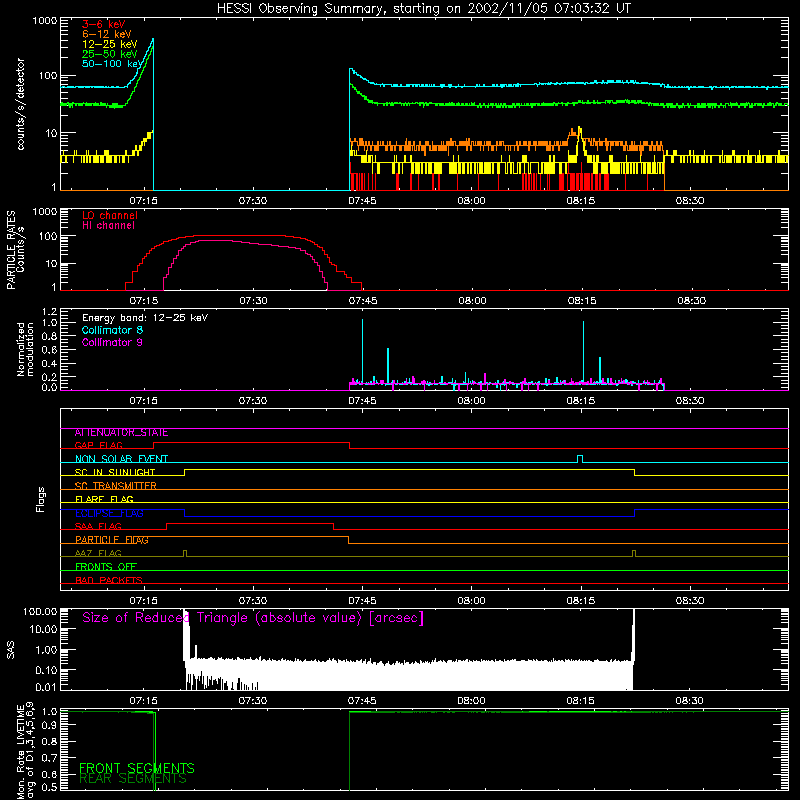The width and height of the screenshot is (800, 800).
Task: Click the NON_SOLAR_EVENT flag label
Action: coord(121,459)
